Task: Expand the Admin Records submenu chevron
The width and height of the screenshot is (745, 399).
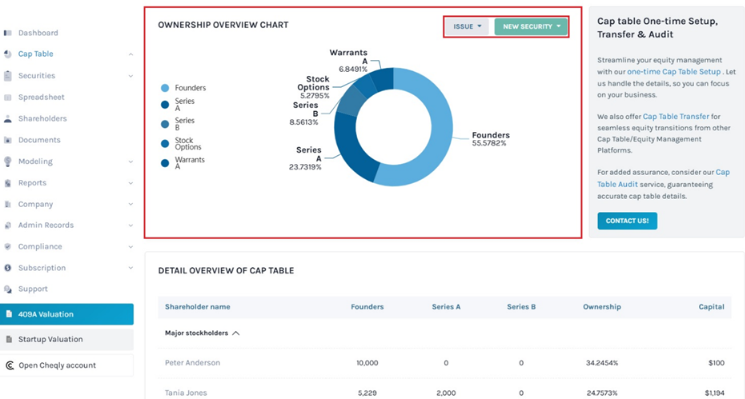Action: click(131, 225)
